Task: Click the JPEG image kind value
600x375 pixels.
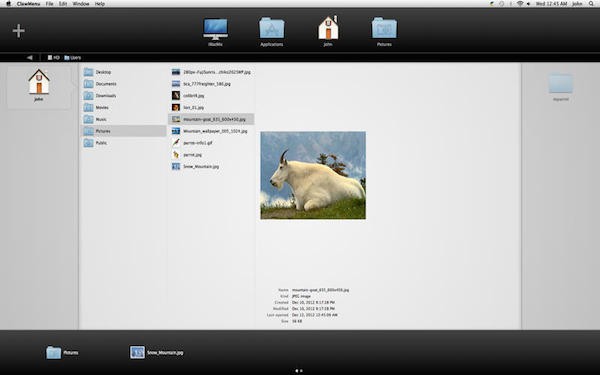Action: [302, 296]
